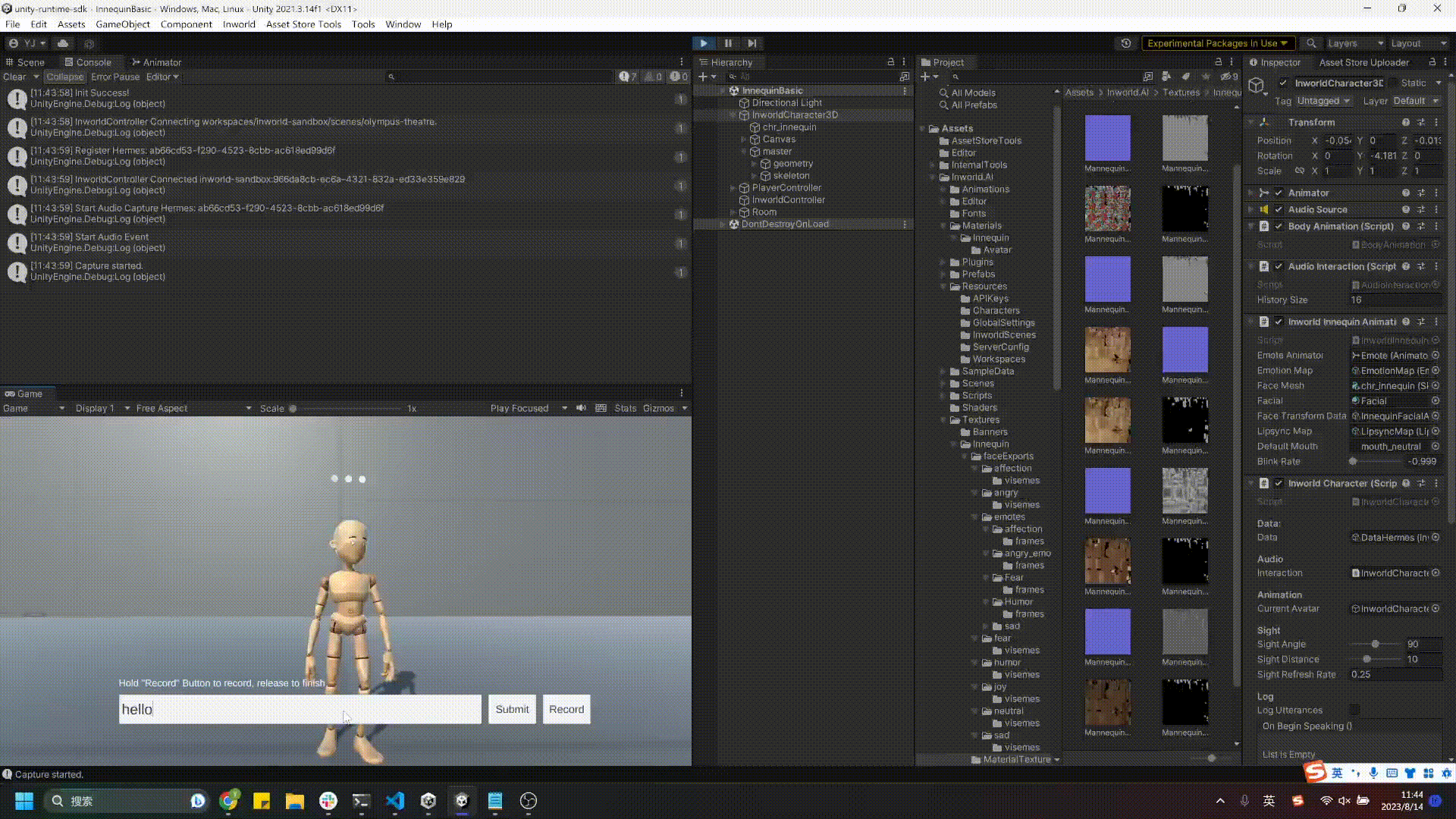Click Textures in the Project breadcrumb
This screenshot has height=819, width=1456.
[x=1181, y=93]
